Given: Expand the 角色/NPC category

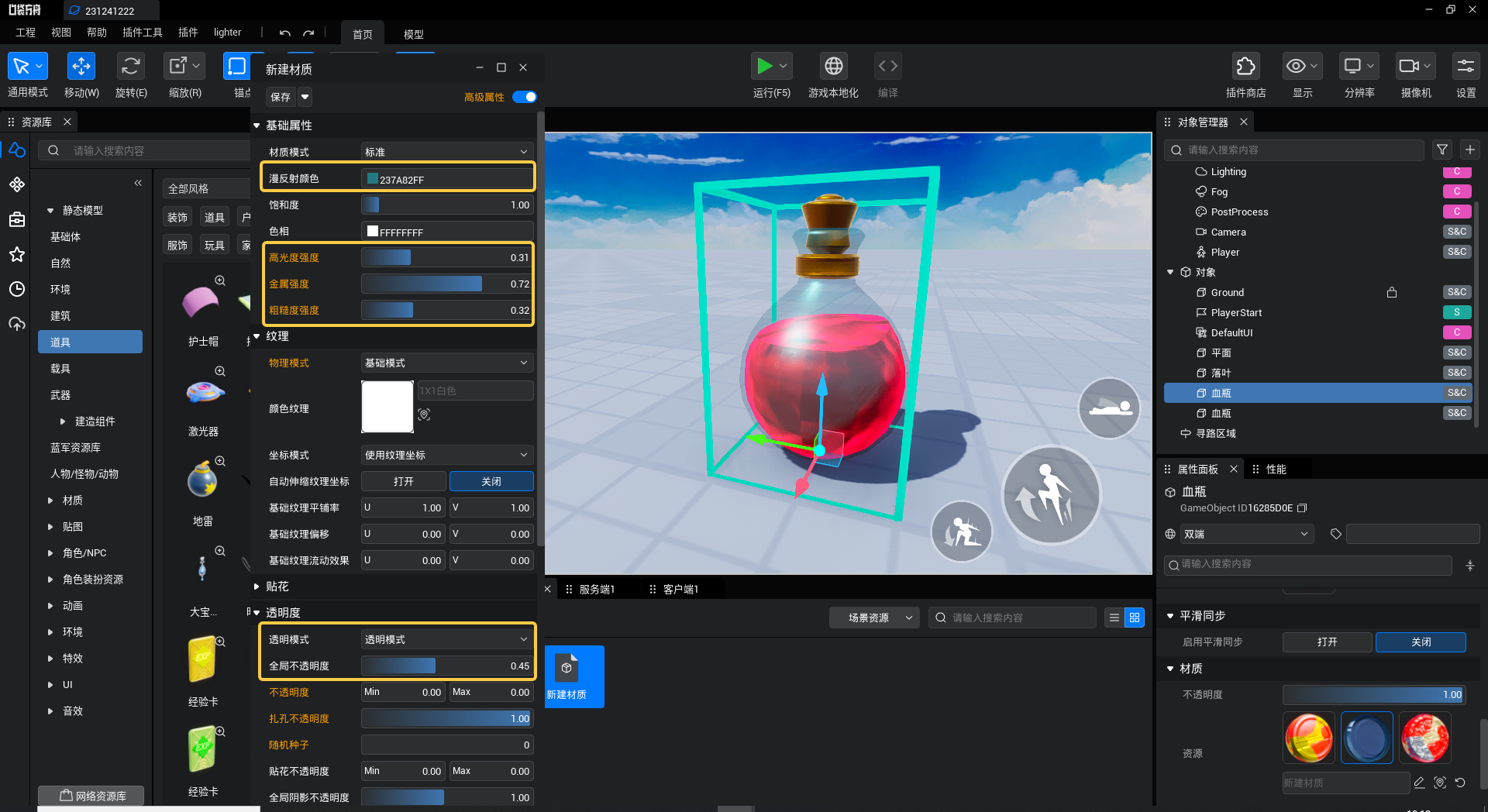Looking at the screenshot, I should [x=50, y=553].
